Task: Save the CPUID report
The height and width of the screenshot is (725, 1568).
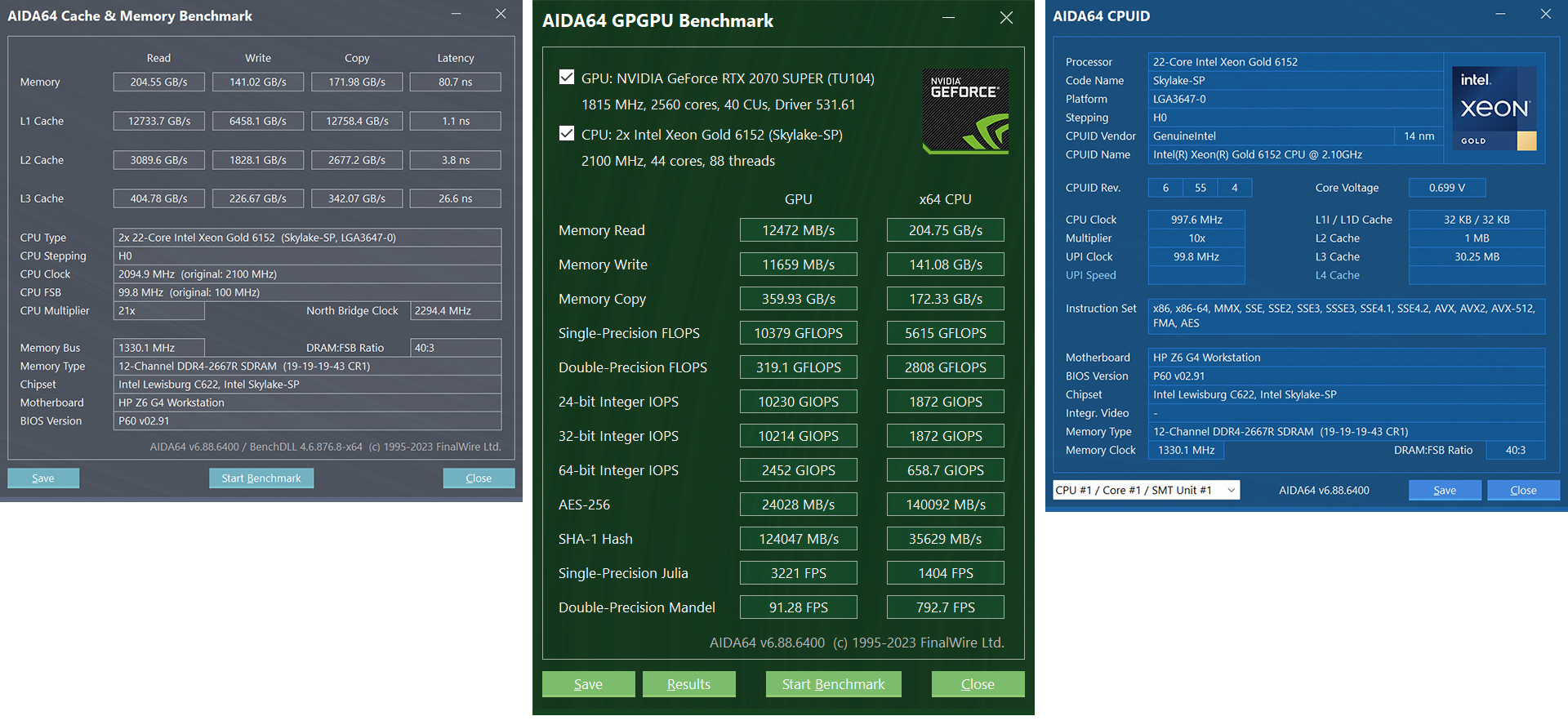Action: click(1445, 490)
